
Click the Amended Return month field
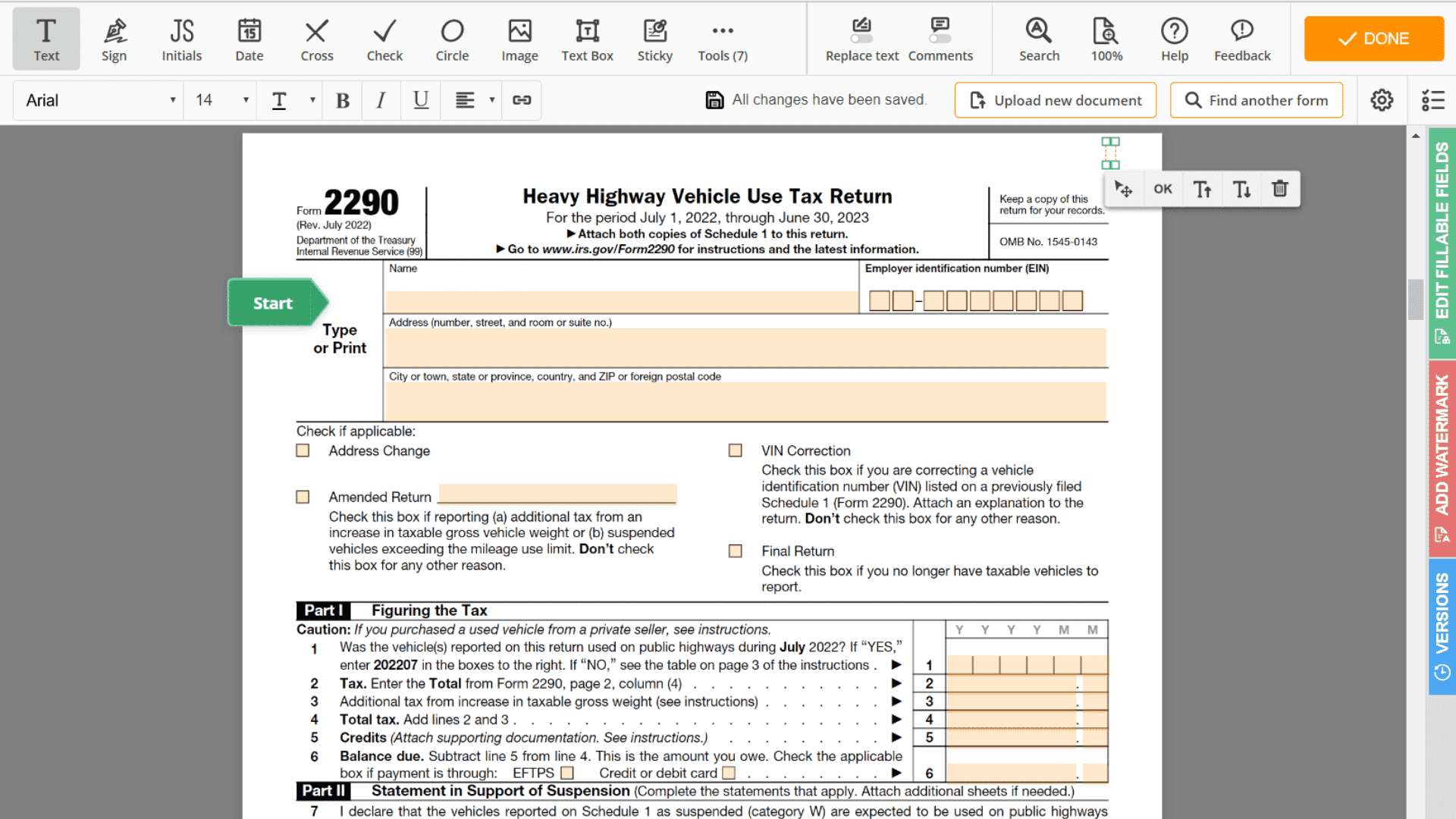pyautogui.click(x=557, y=494)
